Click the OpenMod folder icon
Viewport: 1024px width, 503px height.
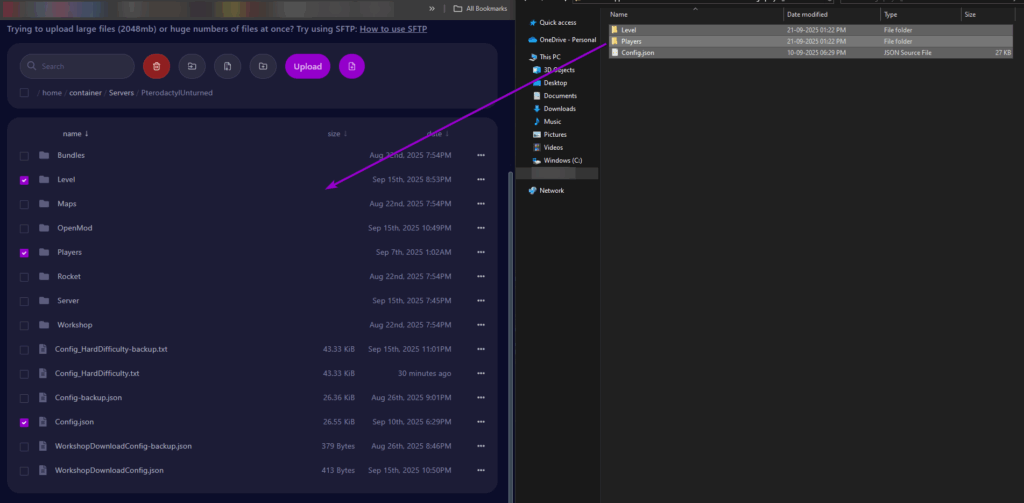coord(44,228)
